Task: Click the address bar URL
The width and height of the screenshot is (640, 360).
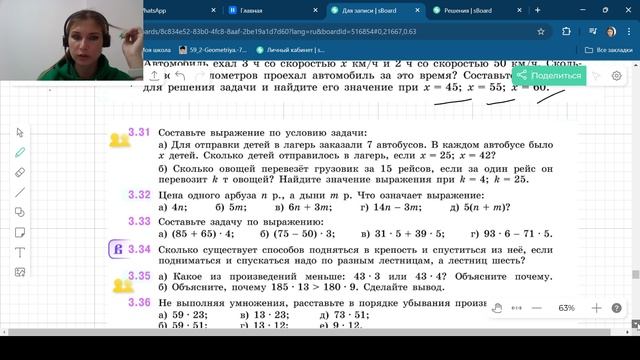Action: [280, 31]
